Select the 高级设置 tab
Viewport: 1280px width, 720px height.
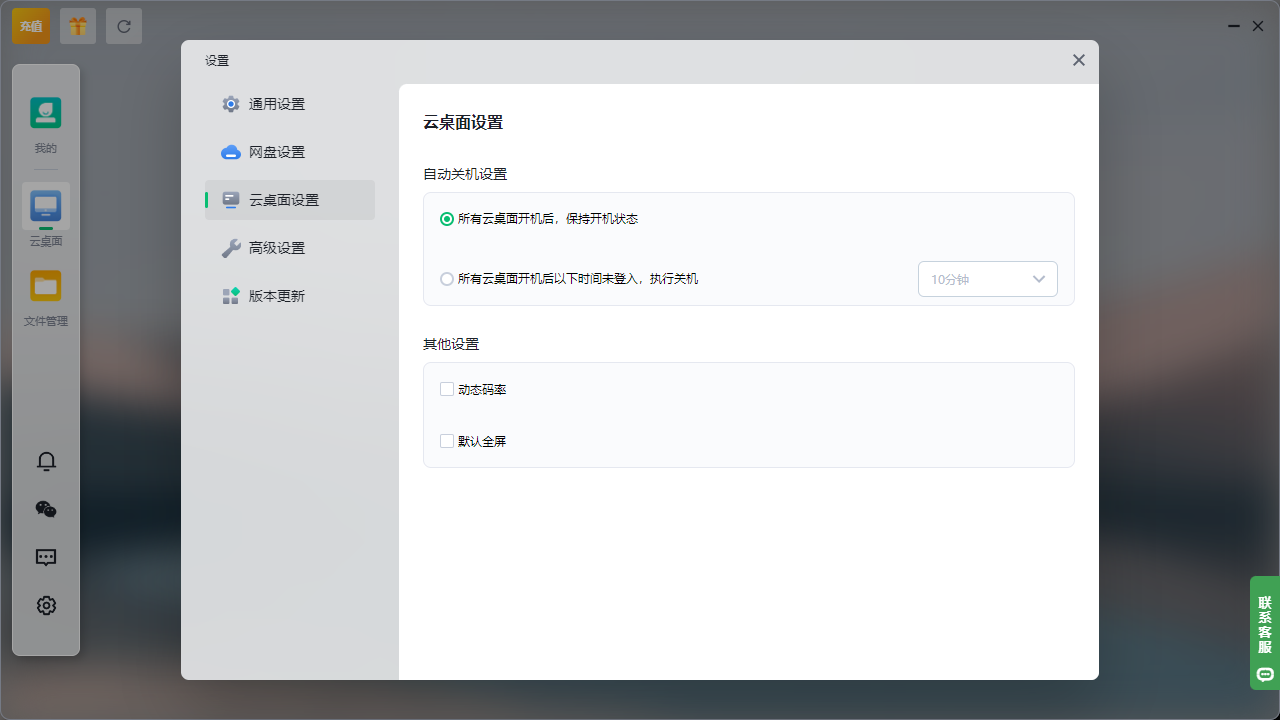coord(290,248)
